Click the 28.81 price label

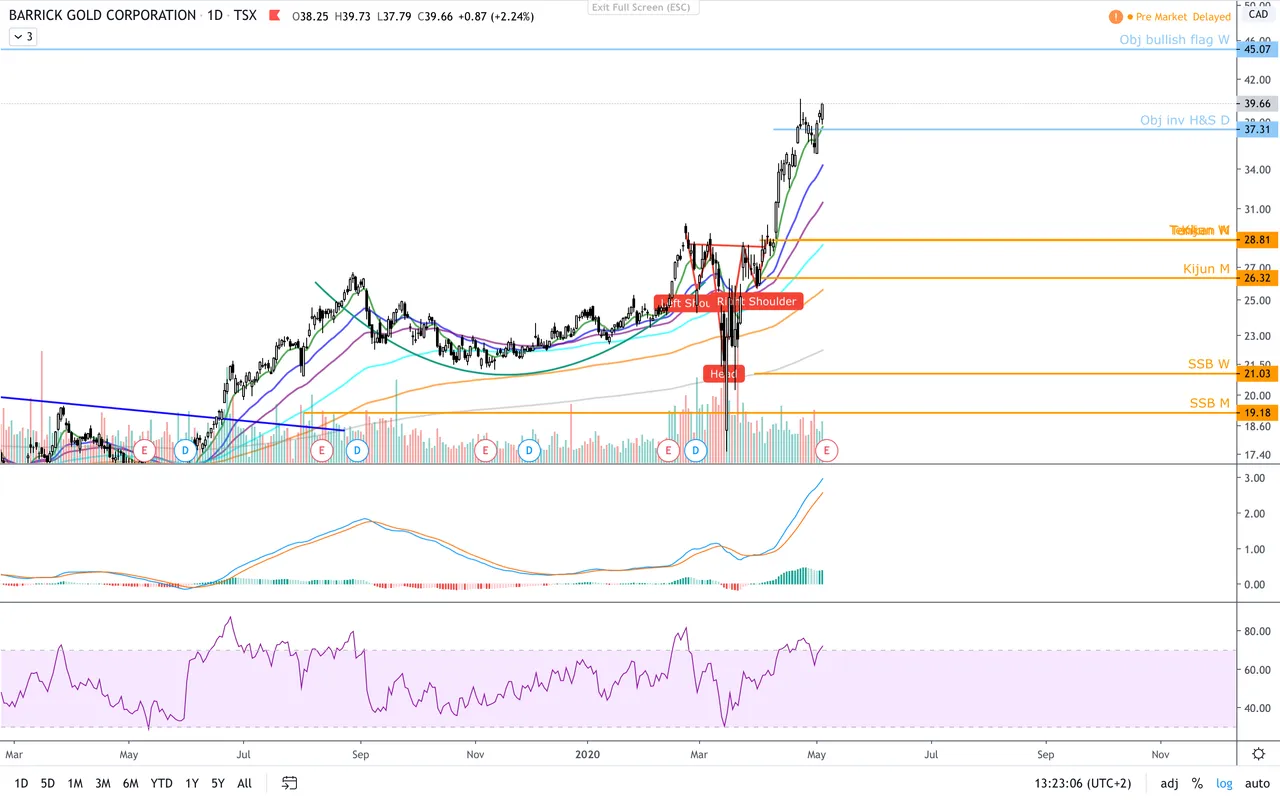1257,240
